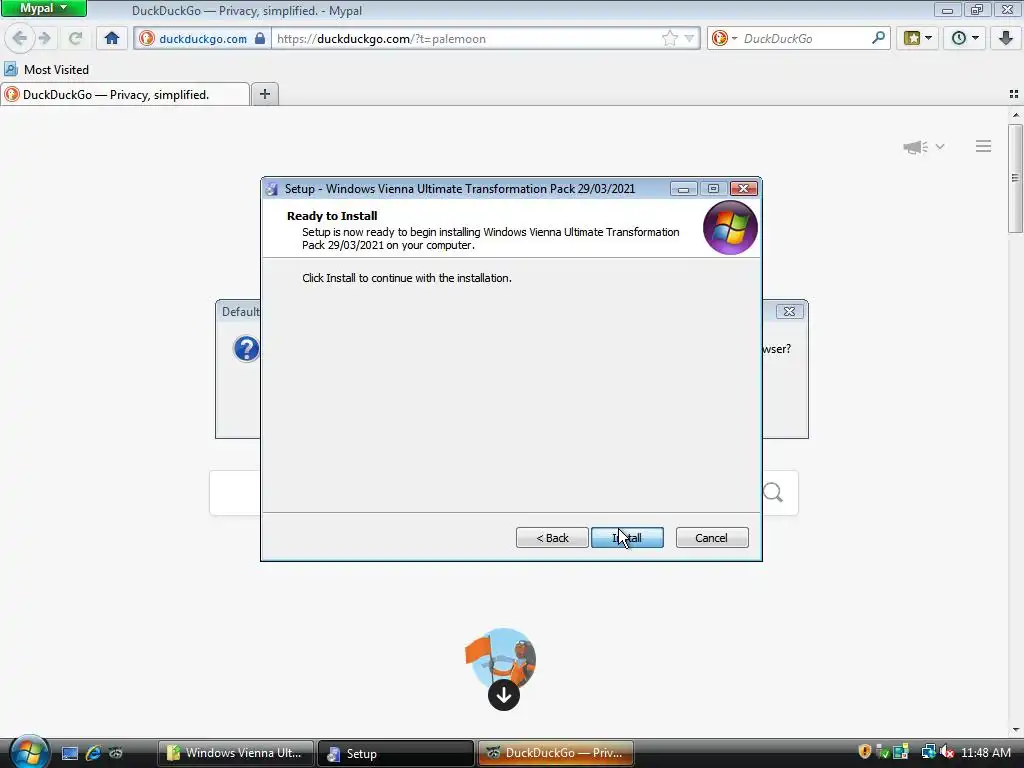Close the Default browser dialog behind Setup
1024x768 pixels.
tap(789, 312)
